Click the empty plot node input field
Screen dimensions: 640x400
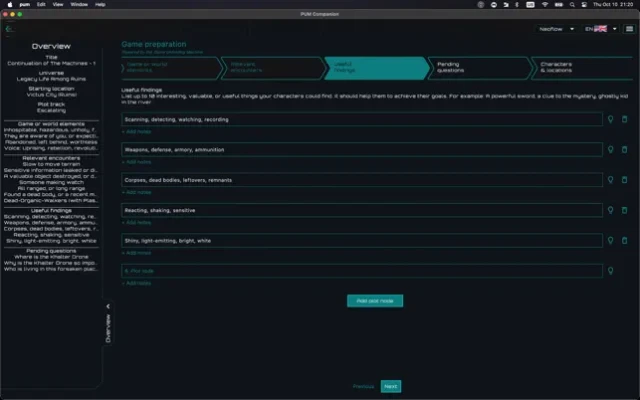(360, 270)
